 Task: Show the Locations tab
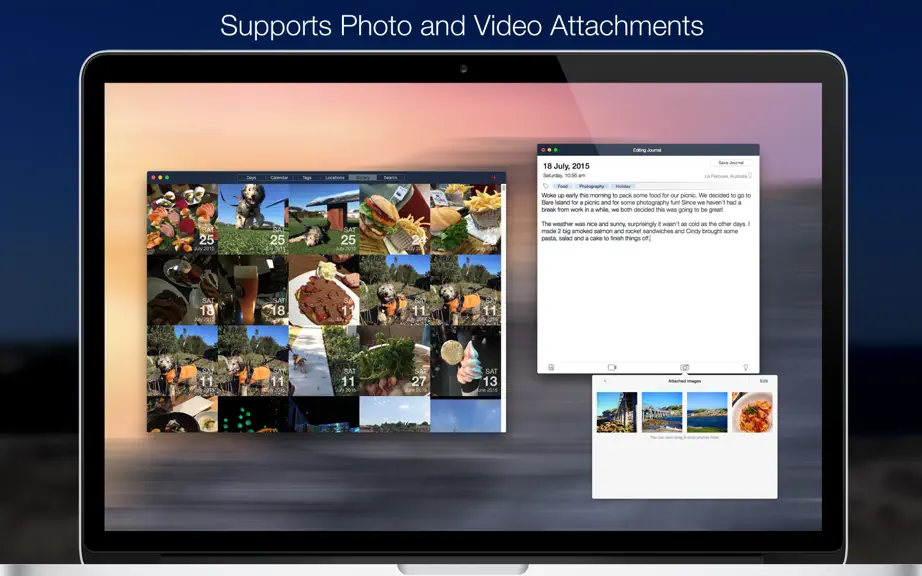tap(335, 178)
